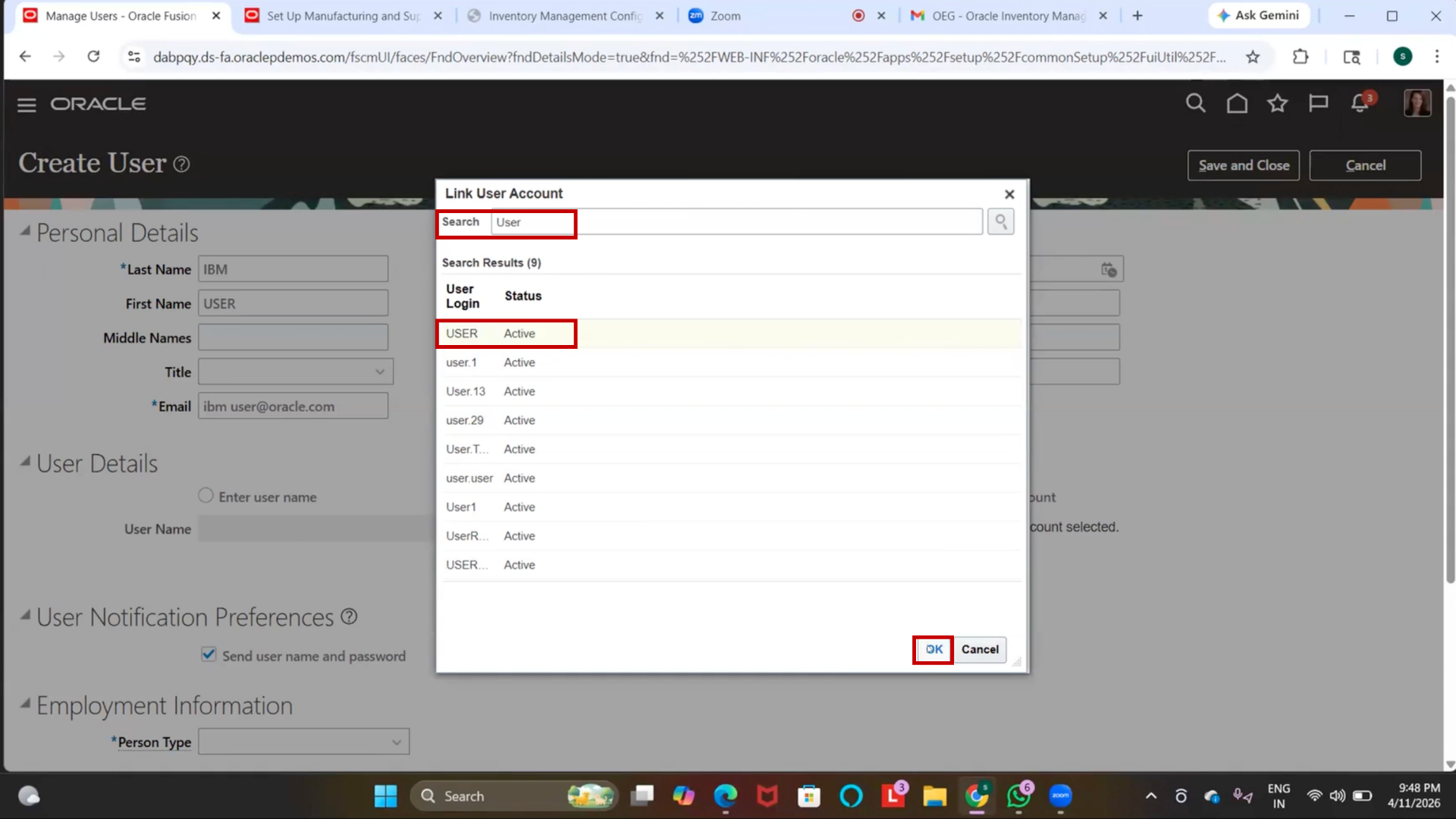Click help icon beside User Notification Preferences
Screen dimensions: 1456x819
tap(349, 617)
